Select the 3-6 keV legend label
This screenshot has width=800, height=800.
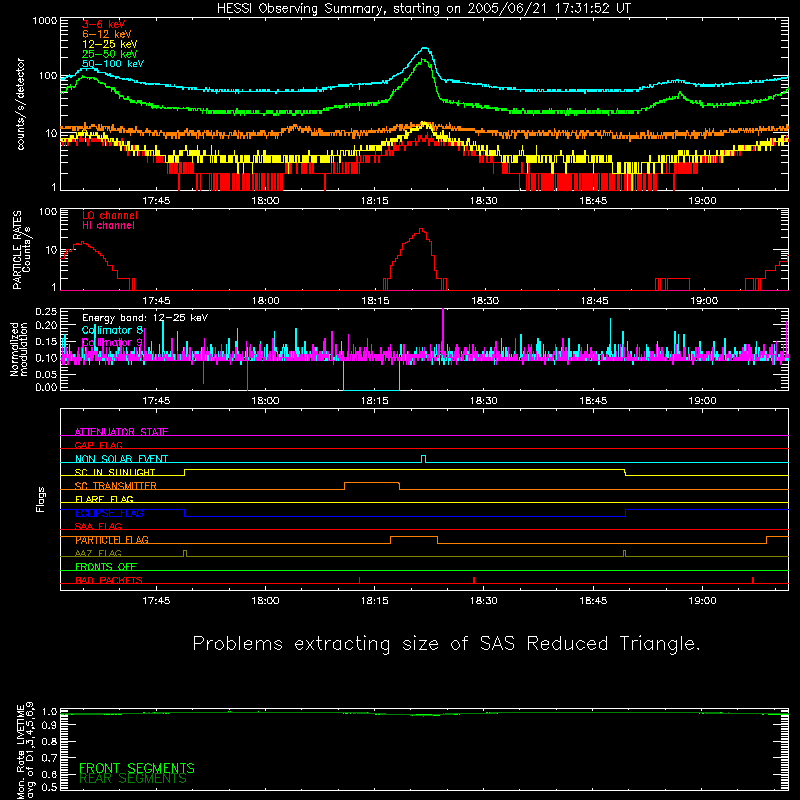pos(104,24)
